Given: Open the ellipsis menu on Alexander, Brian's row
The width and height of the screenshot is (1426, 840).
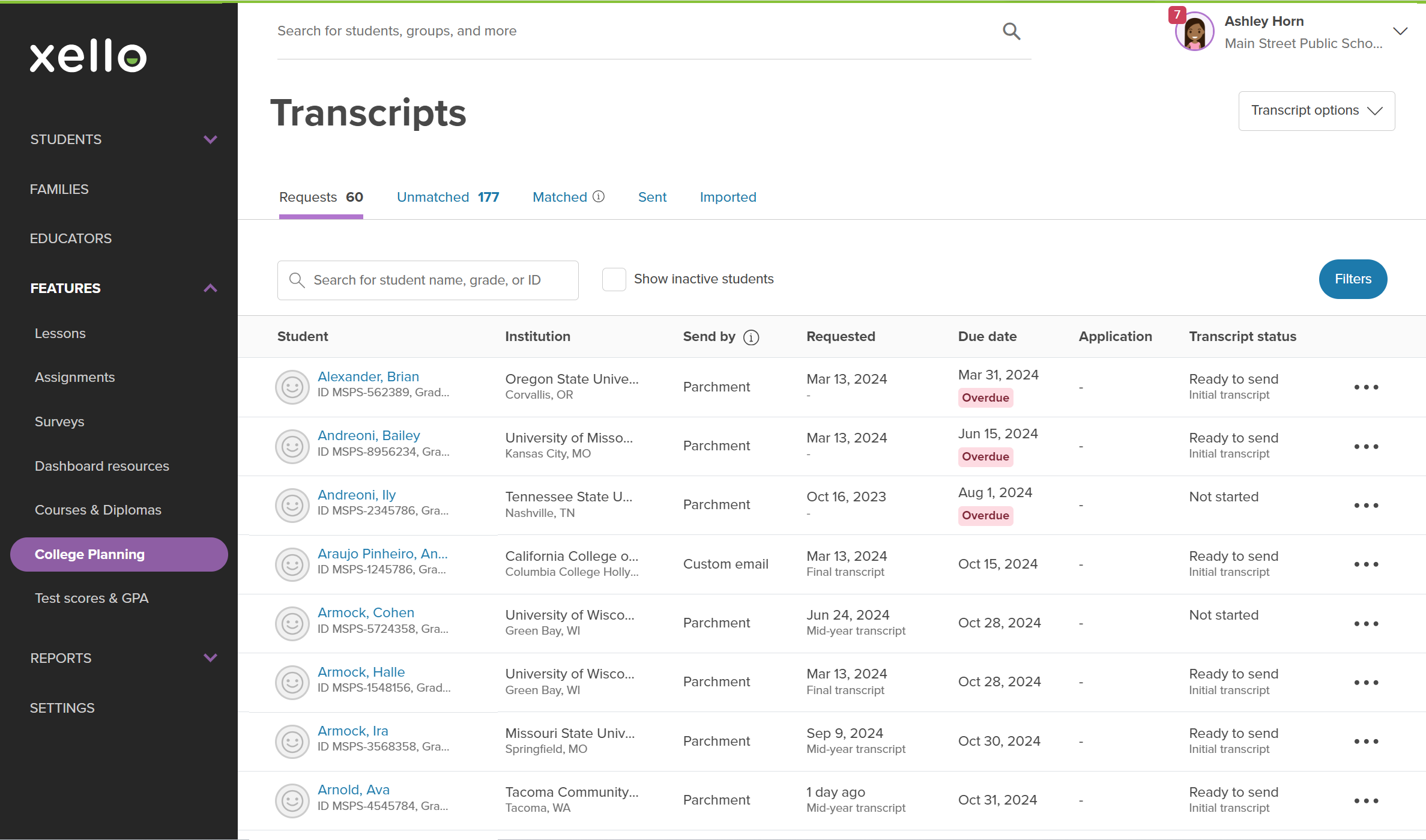Looking at the screenshot, I should (x=1365, y=387).
